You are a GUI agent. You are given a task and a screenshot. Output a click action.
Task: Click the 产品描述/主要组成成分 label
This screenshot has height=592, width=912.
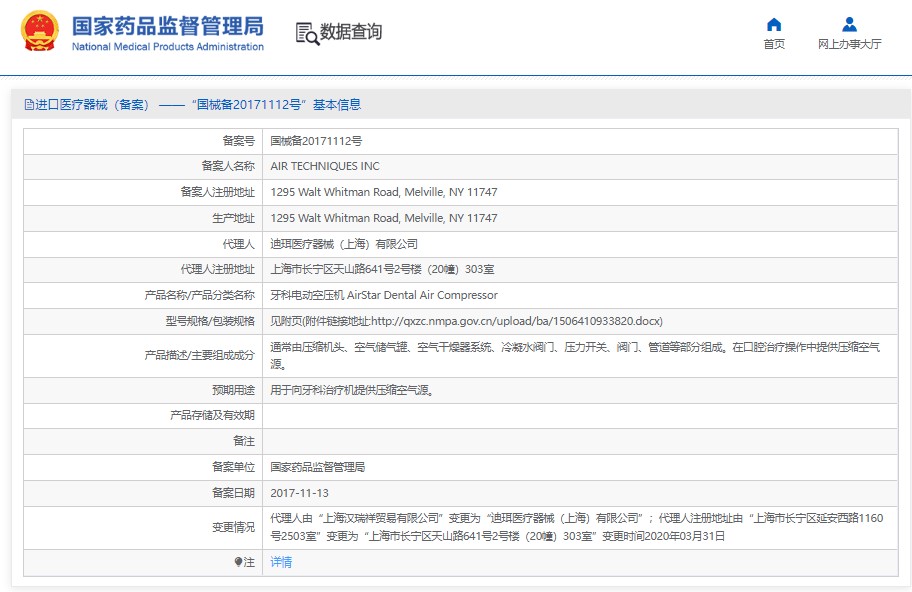pyautogui.click(x=200, y=355)
